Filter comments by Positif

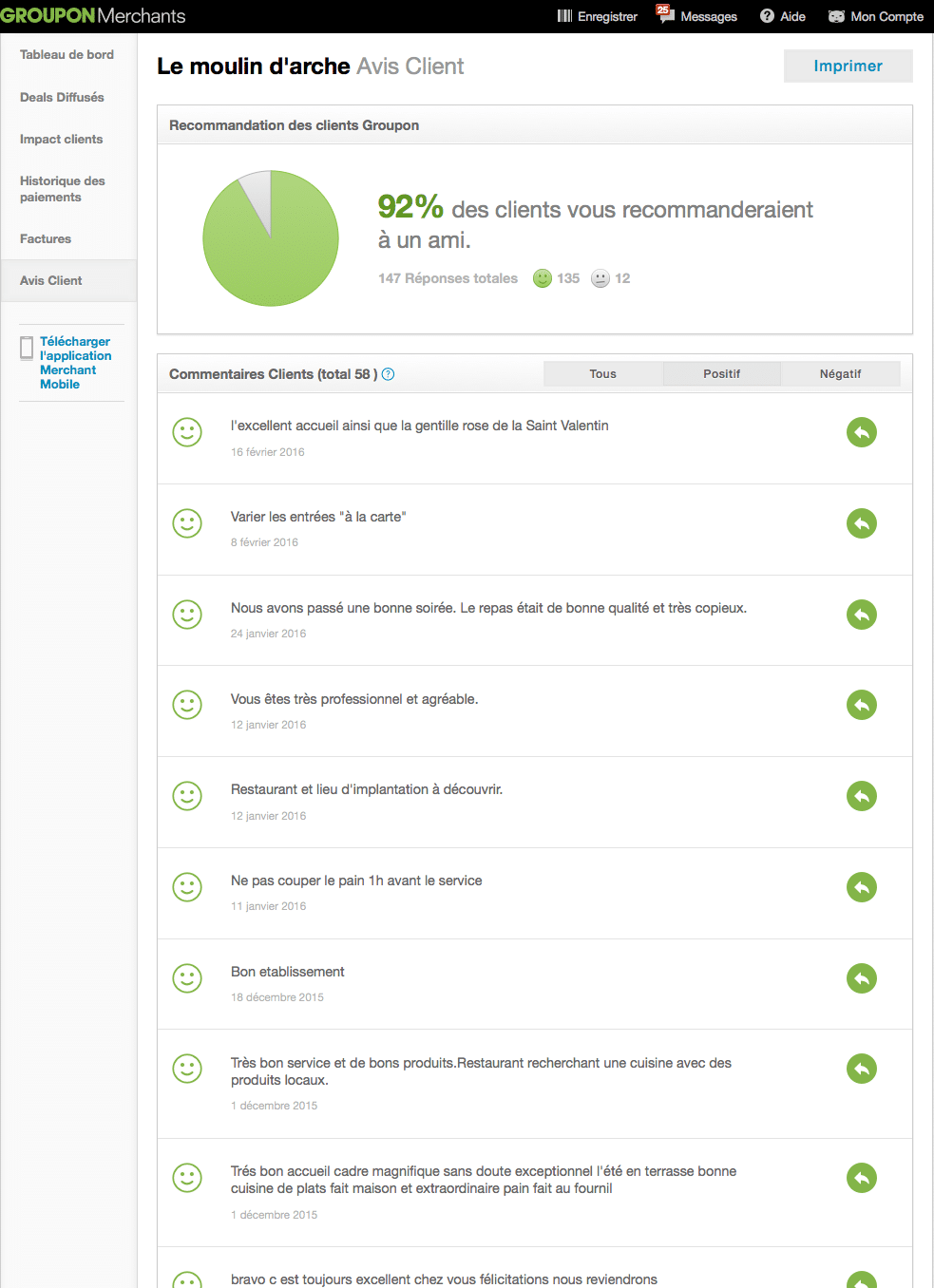tap(721, 374)
